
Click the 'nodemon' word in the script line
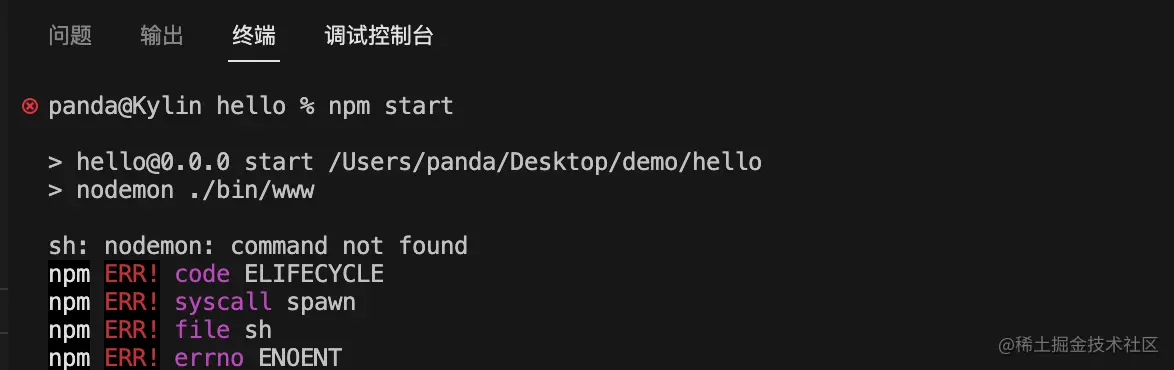click(x=125, y=190)
